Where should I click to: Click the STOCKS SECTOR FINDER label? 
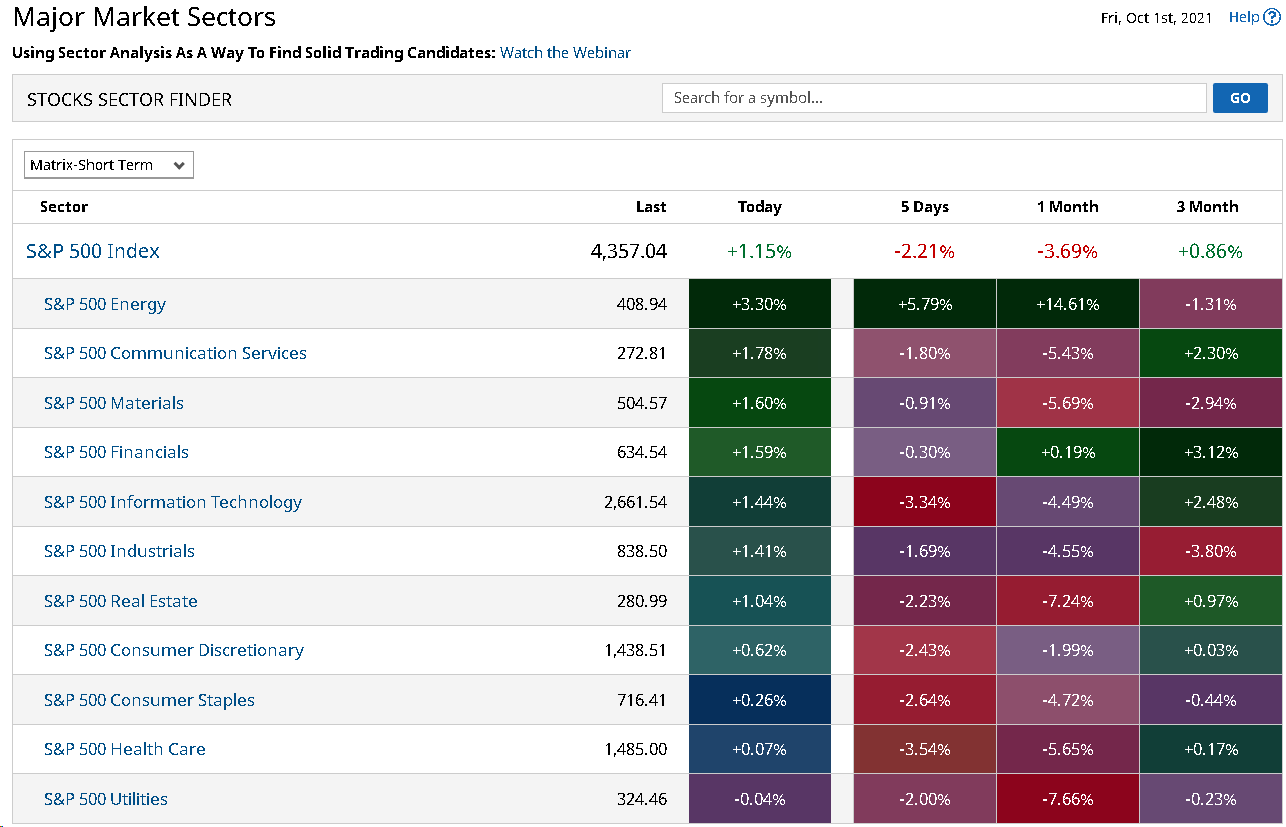[x=129, y=99]
